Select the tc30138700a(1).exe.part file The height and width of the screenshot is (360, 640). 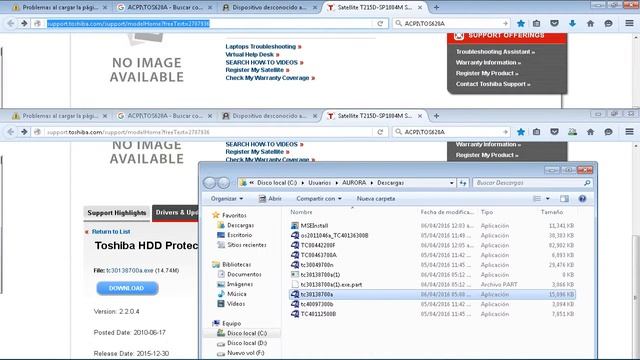[331, 284]
